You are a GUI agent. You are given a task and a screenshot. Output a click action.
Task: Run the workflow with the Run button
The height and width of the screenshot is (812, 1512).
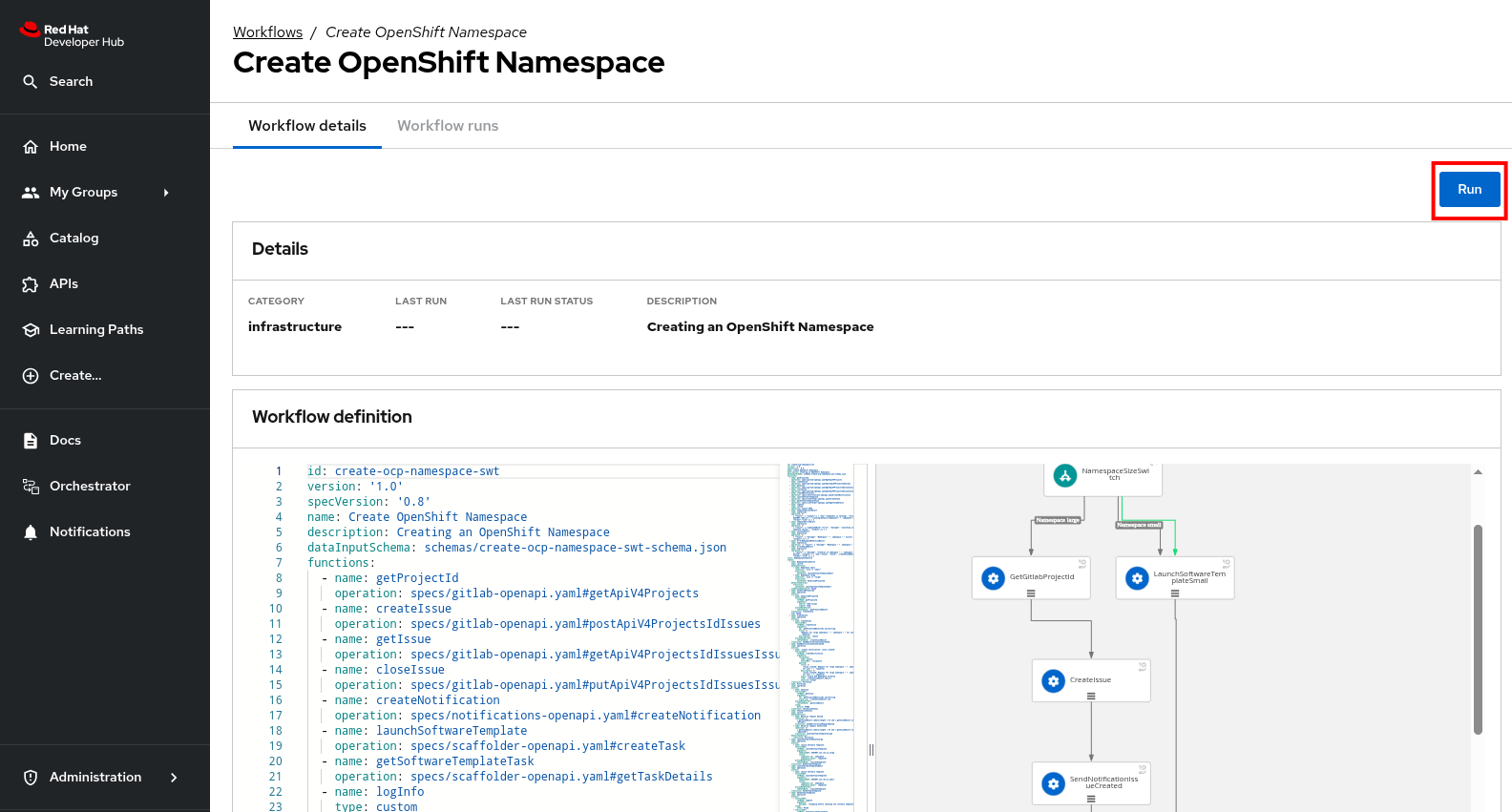(x=1470, y=190)
